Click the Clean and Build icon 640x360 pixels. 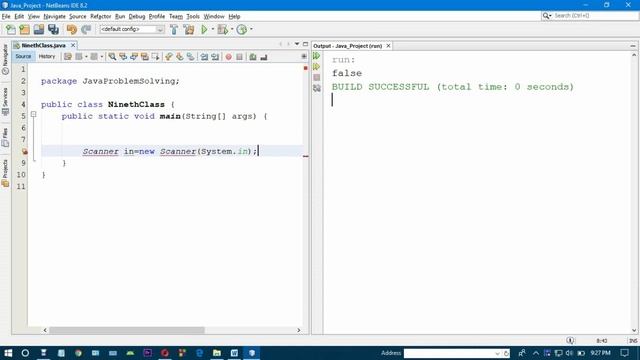[189, 29]
